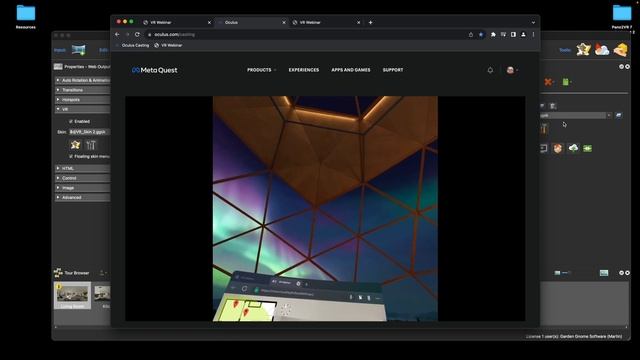This screenshot has width=640, height=360.
Task: Expand the Hotspots section
Action: [83, 100]
